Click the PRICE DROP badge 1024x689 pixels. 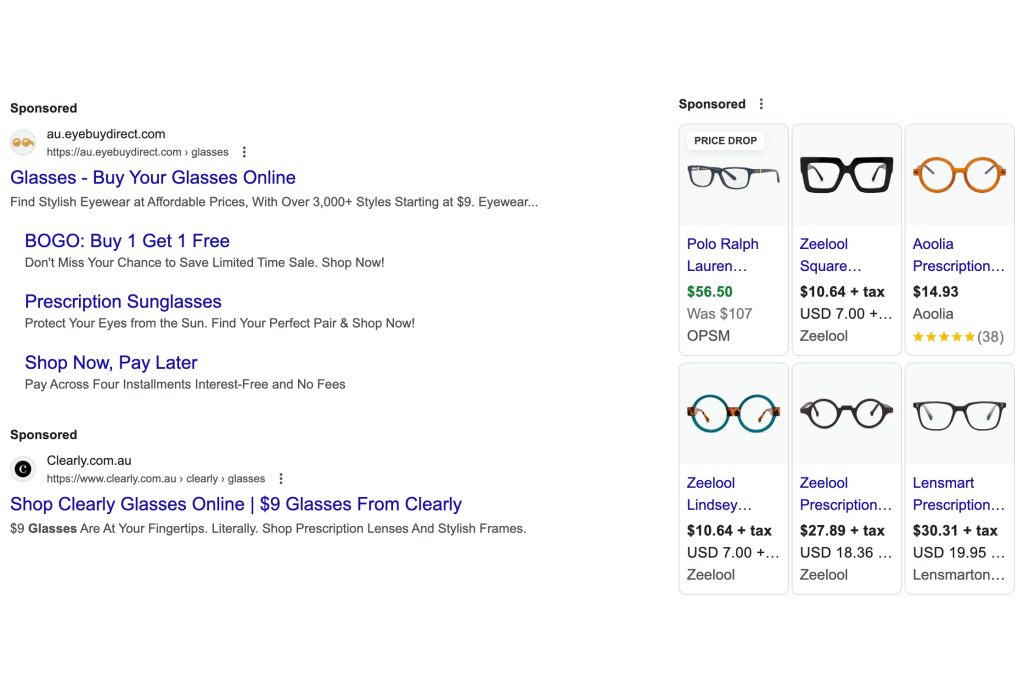click(725, 141)
